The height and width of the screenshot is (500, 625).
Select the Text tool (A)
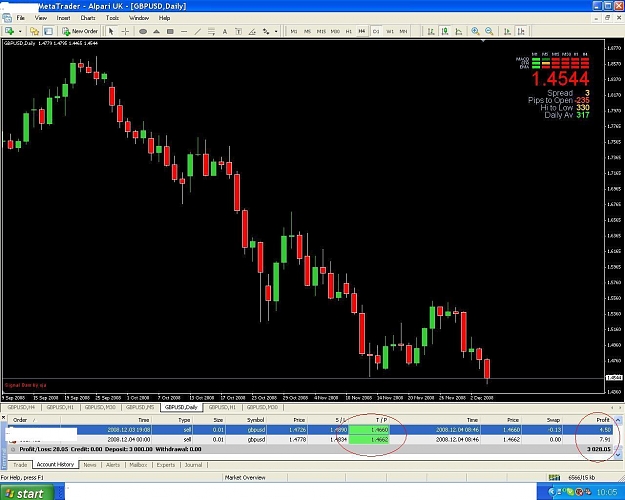(x=225, y=31)
